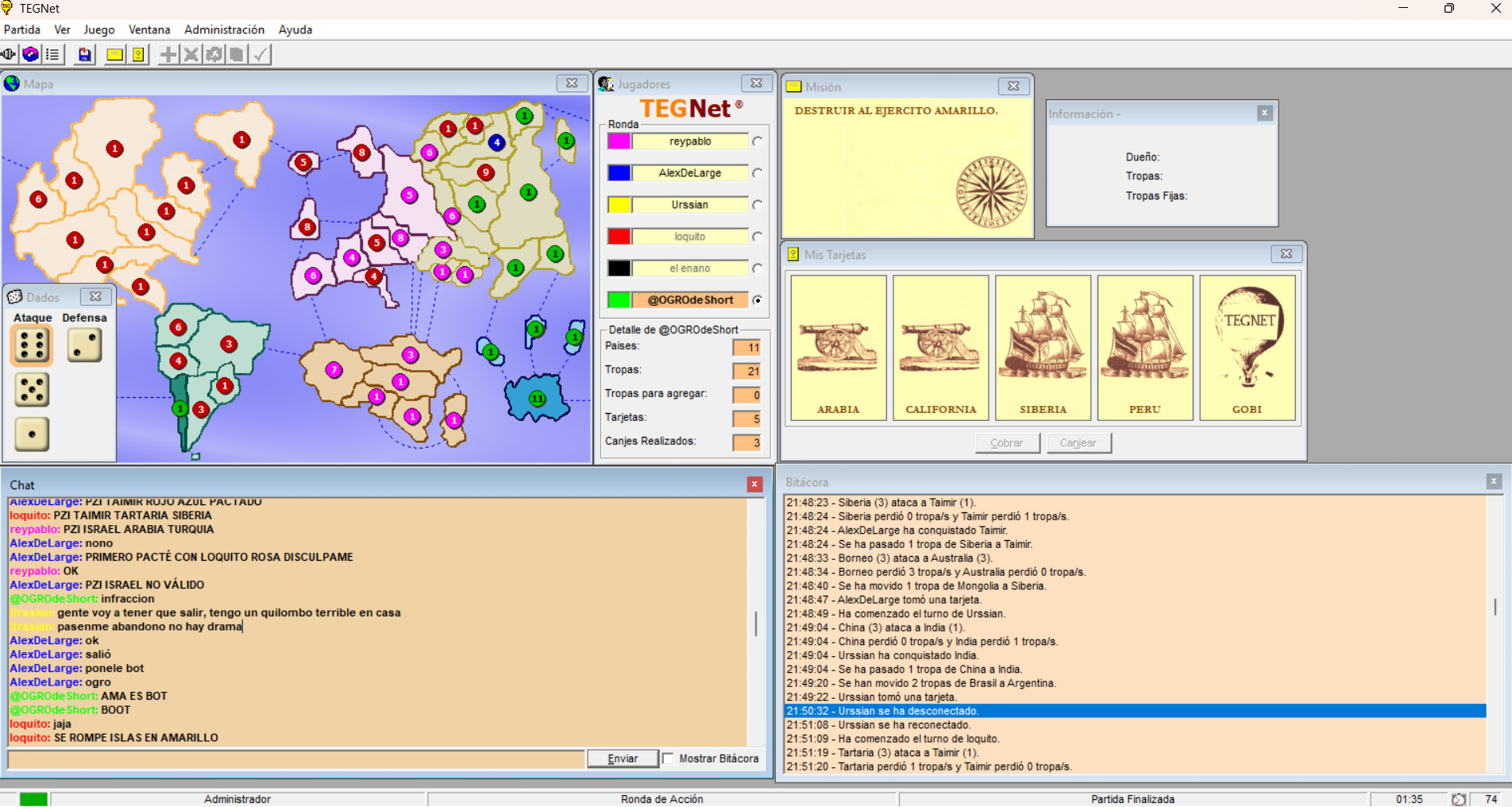Select the reypablo player radio button
The height and width of the screenshot is (807, 1512).
[x=758, y=141]
